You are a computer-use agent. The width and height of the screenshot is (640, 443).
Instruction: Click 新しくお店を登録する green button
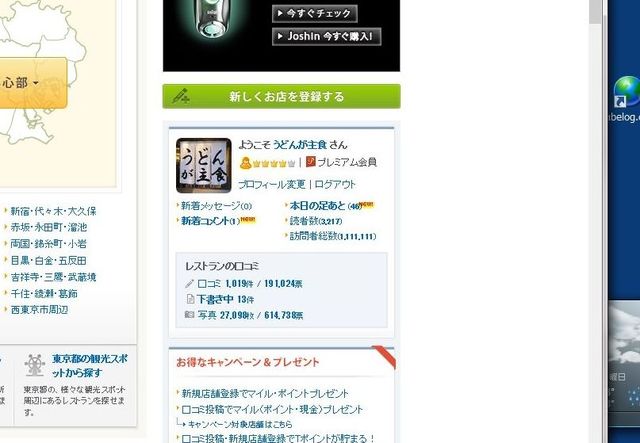[281, 96]
